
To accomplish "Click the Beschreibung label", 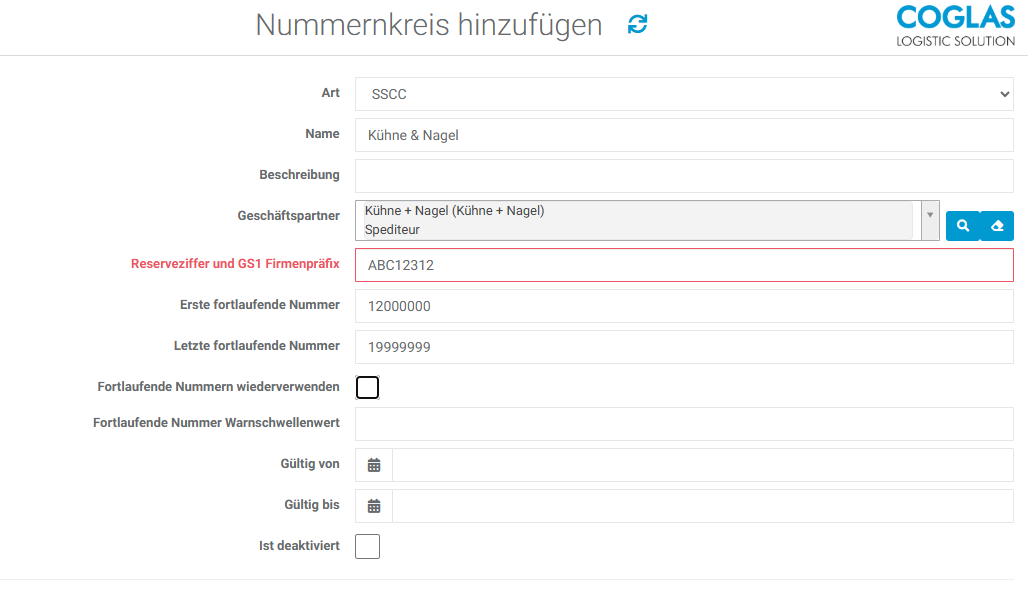I will click(299, 175).
